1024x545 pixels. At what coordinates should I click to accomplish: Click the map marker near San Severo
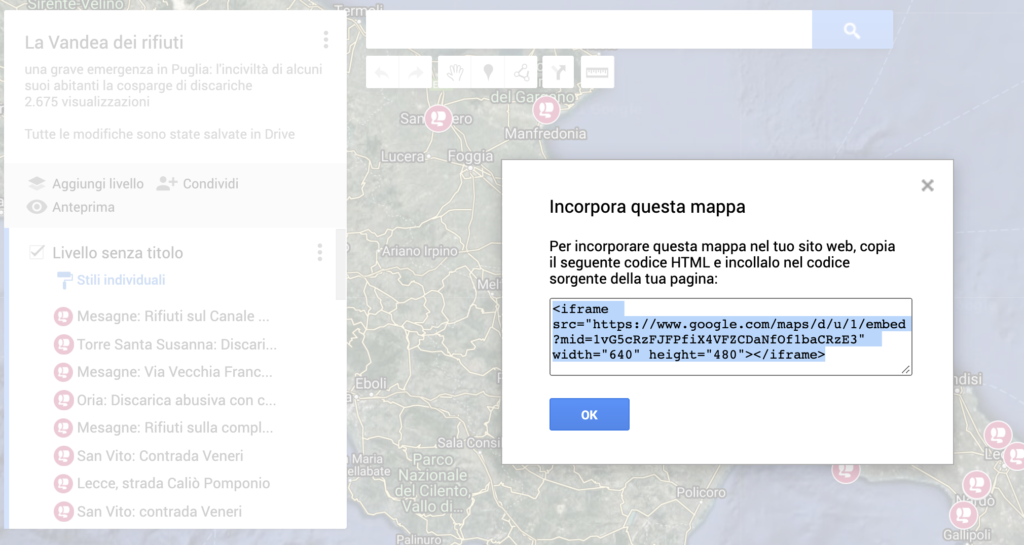click(438, 118)
